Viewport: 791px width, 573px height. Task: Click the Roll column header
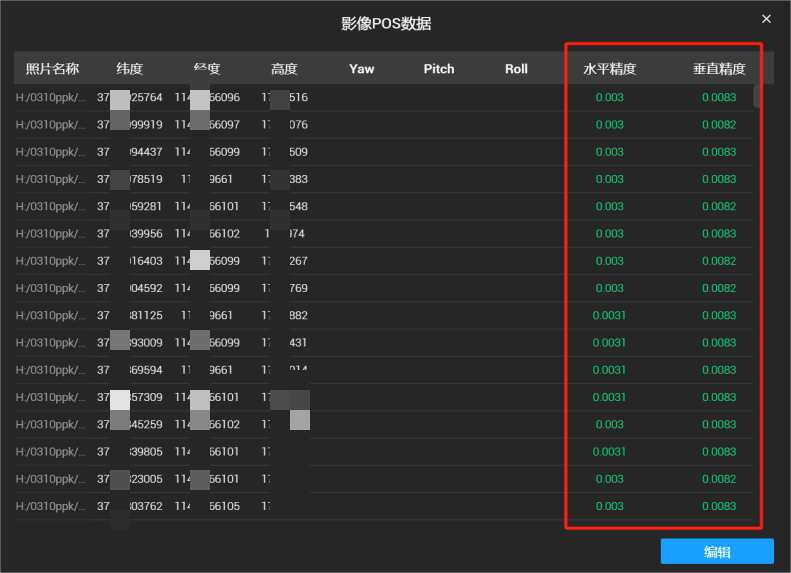pos(516,69)
